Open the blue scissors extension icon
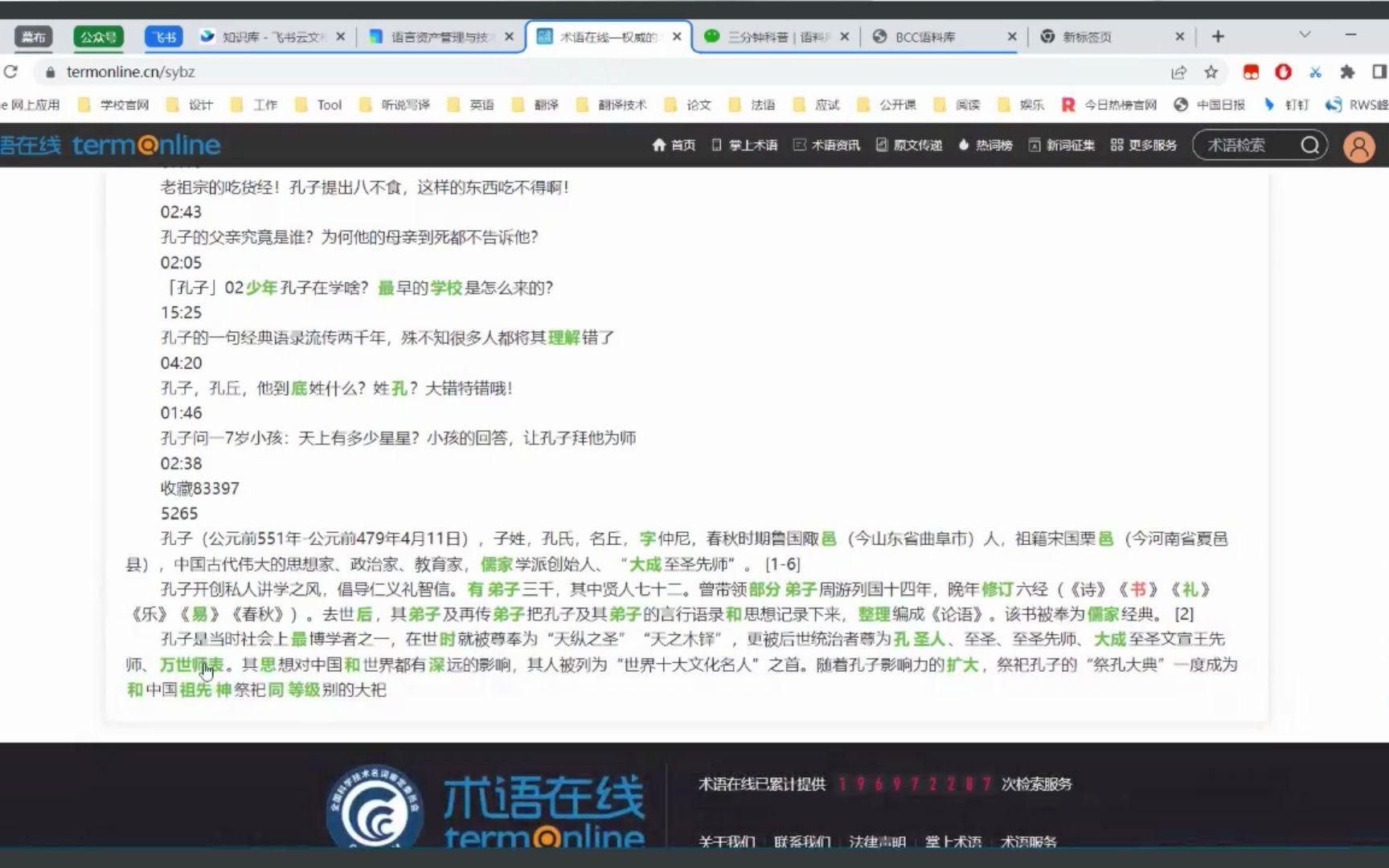The height and width of the screenshot is (868, 1389). [1315, 72]
